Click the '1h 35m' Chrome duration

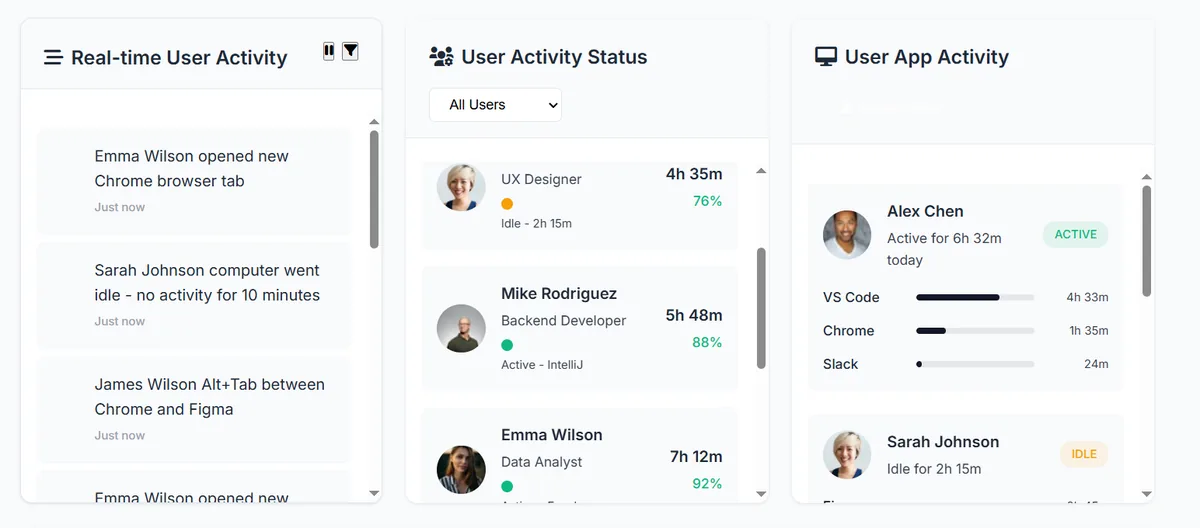click(x=1088, y=331)
